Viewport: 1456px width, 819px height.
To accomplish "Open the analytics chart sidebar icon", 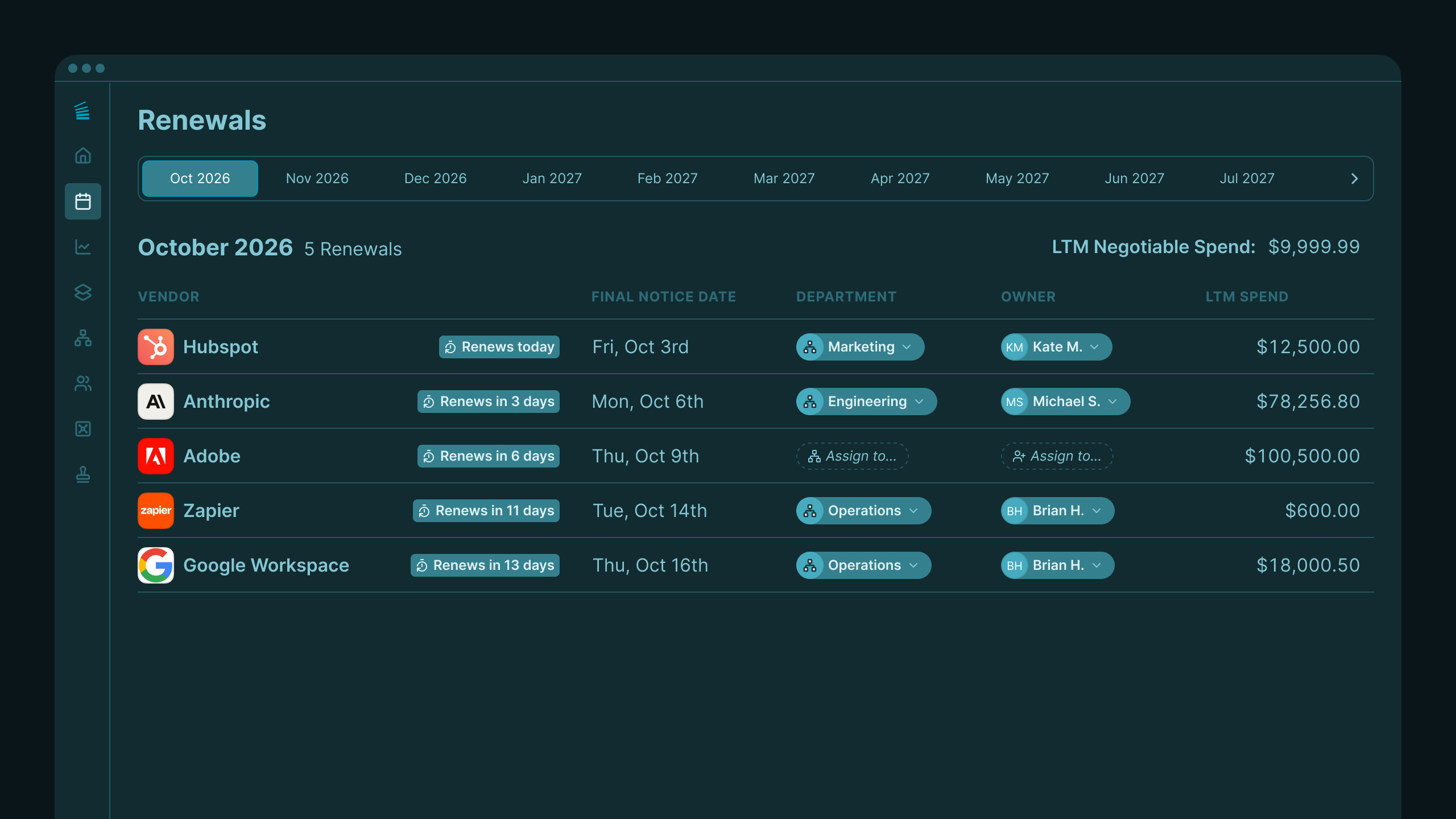I will (83, 247).
